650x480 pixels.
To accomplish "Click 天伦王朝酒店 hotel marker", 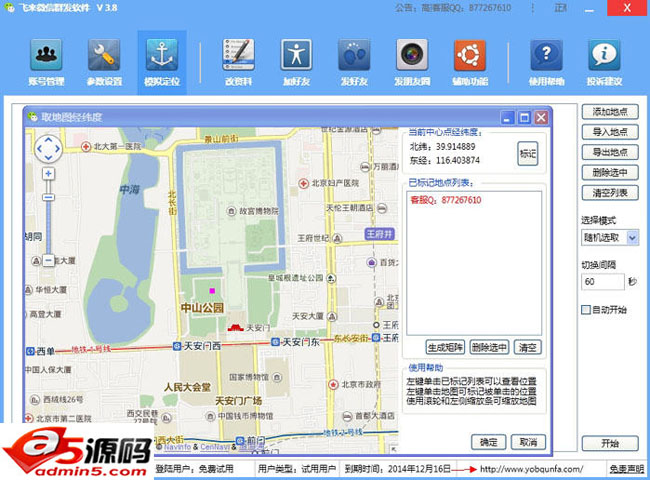I will (382, 208).
